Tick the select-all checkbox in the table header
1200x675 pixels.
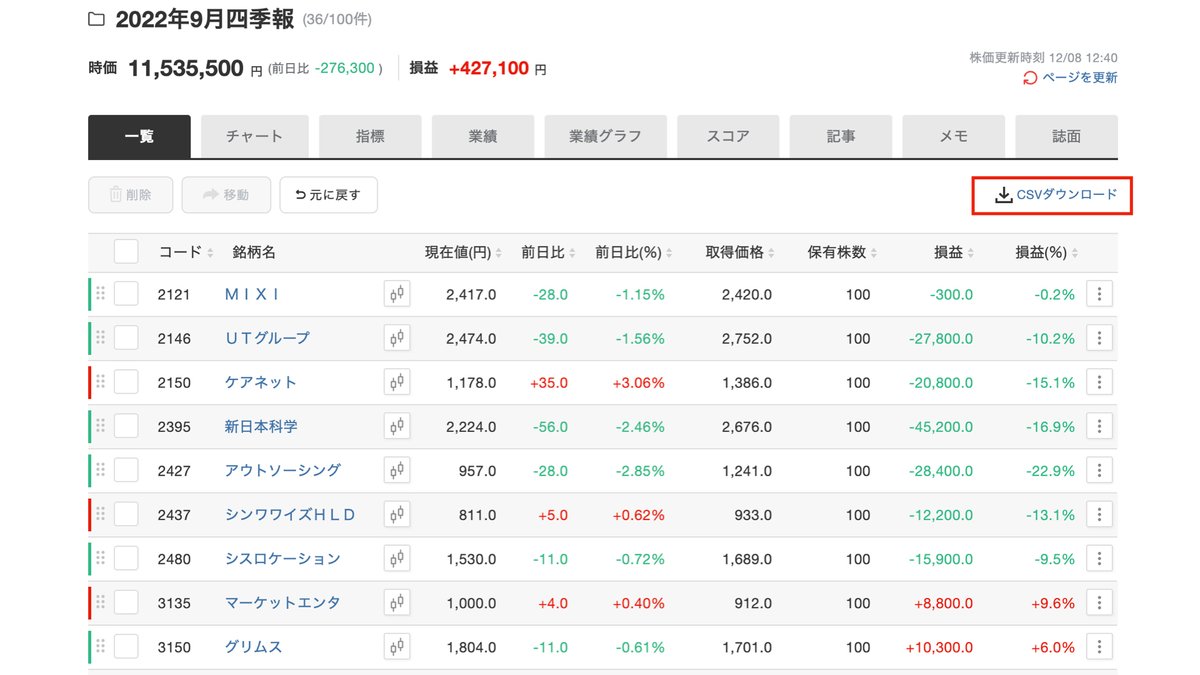[126, 252]
